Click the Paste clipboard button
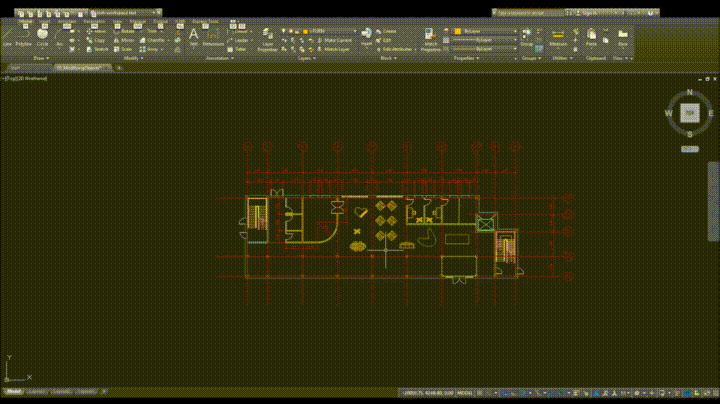This screenshot has height=404, width=720. pos(592,38)
